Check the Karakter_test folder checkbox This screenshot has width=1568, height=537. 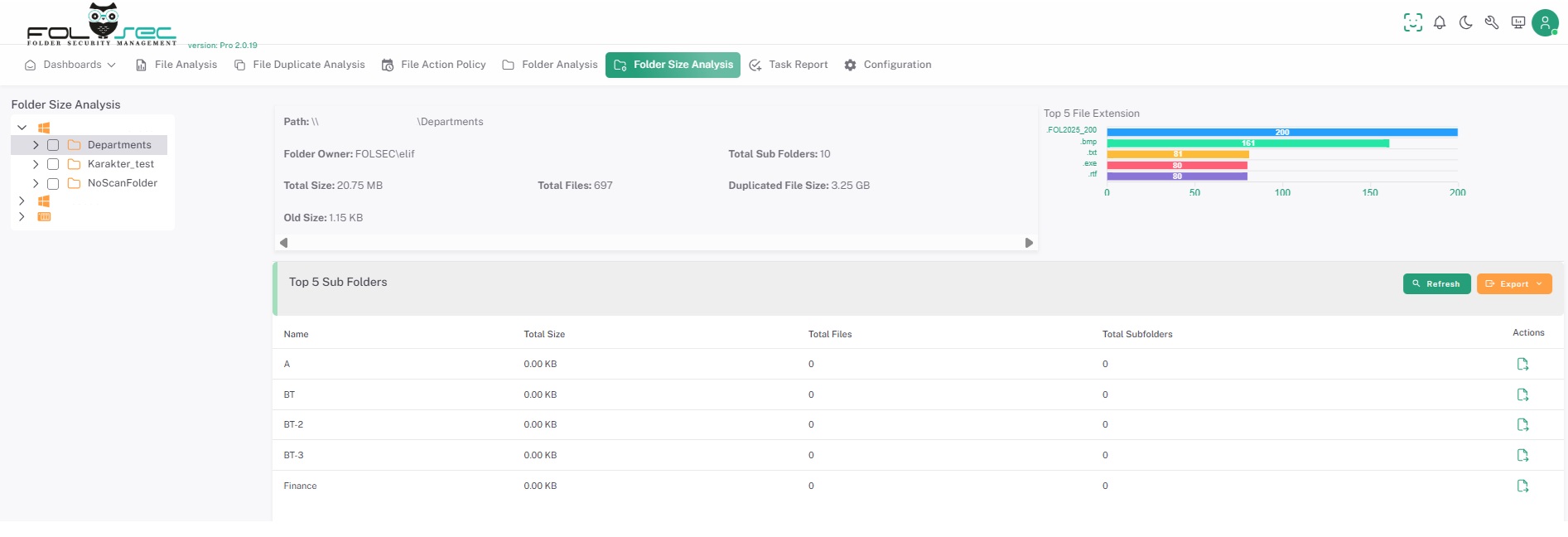[x=53, y=164]
